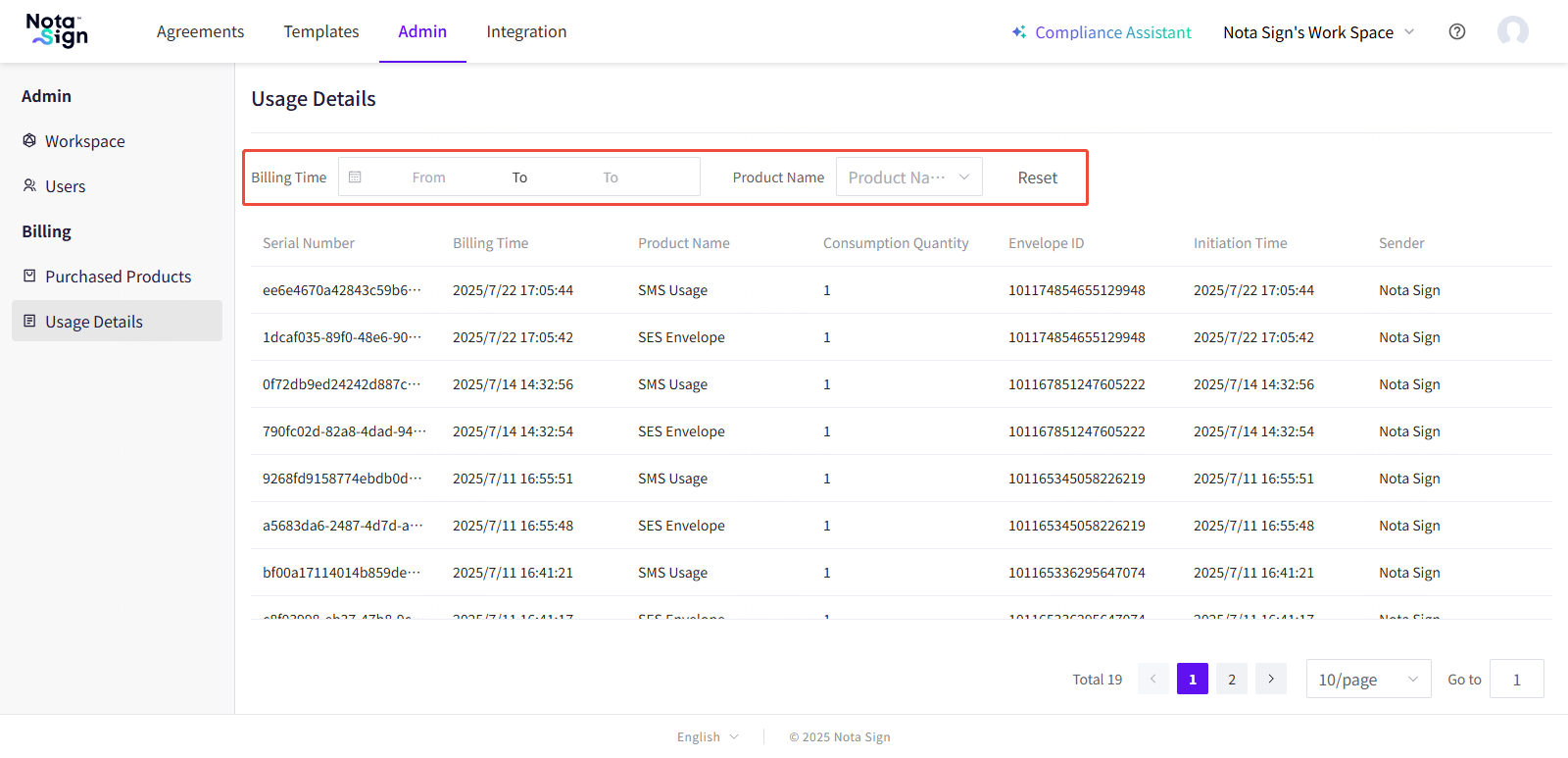Click the calendar icon in Billing Time
1568x758 pixels.
coord(356,177)
